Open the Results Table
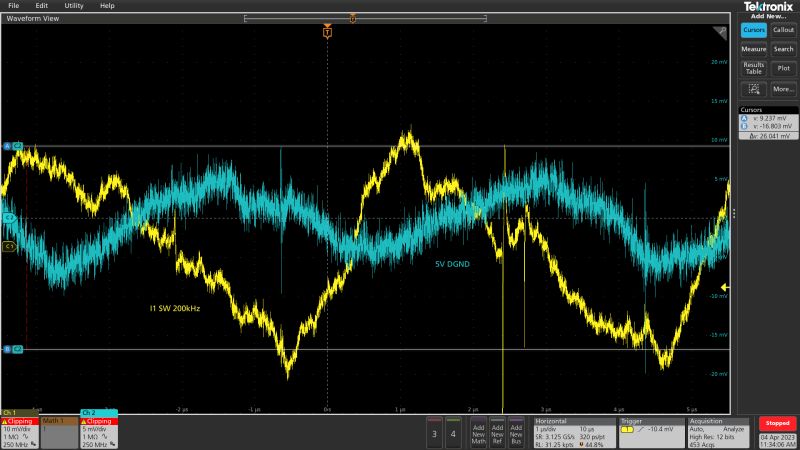Image resolution: width=800 pixels, height=450 pixels. tap(754, 68)
